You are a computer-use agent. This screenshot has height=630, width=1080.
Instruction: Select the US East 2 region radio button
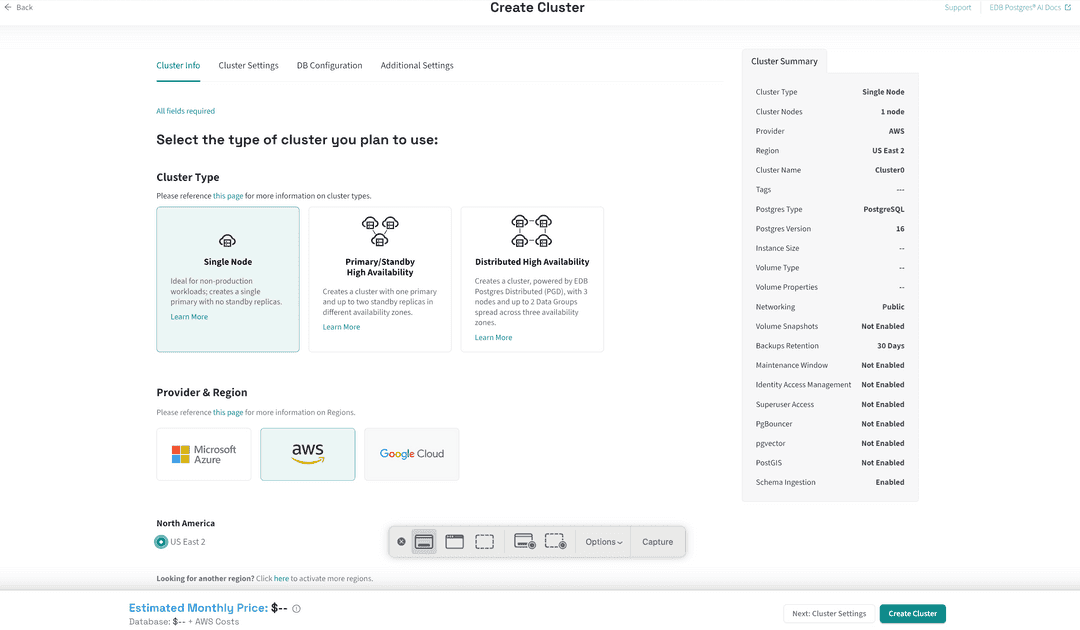pos(161,541)
